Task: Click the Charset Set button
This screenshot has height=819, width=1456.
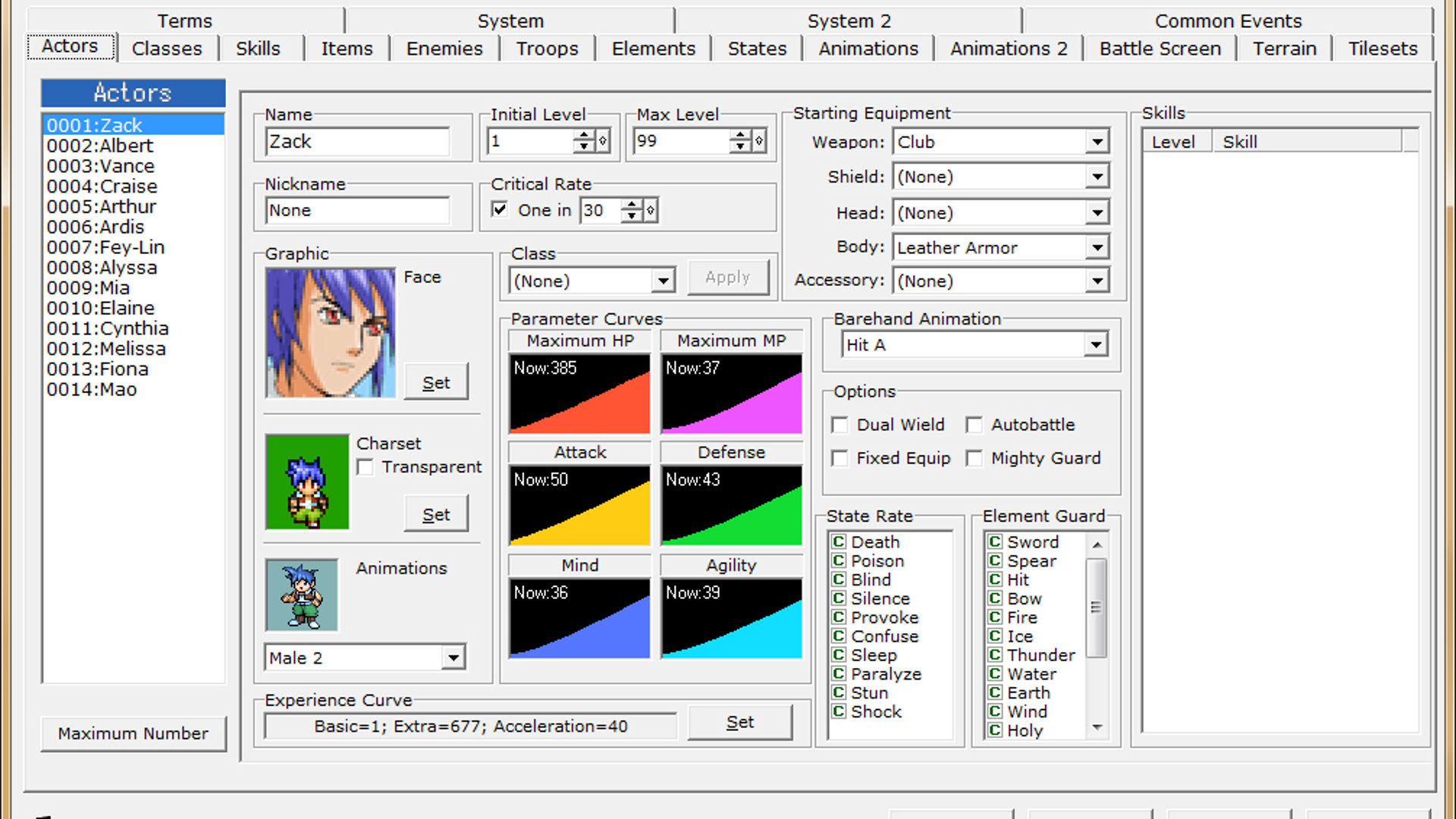Action: [x=436, y=514]
